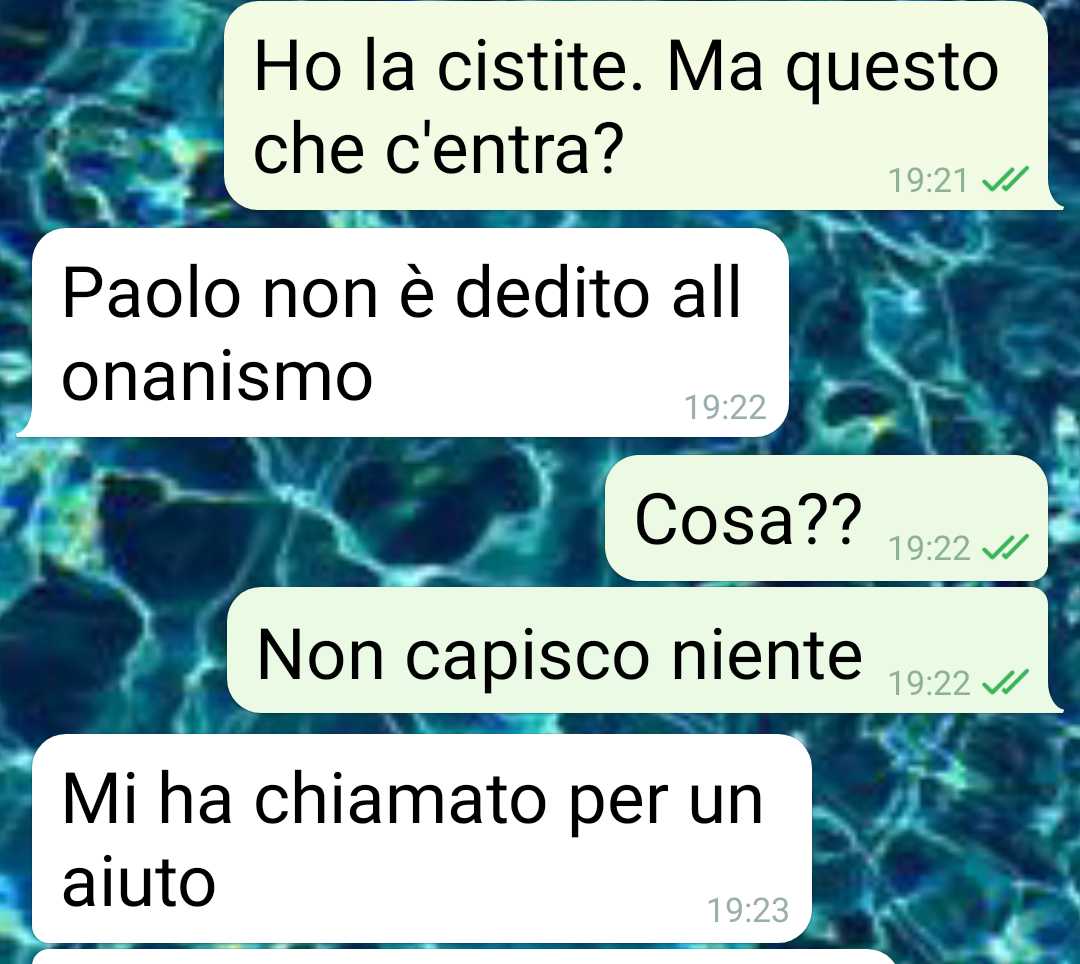Tap the double-check icon beside "Cosa??"

[x=1005, y=548]
